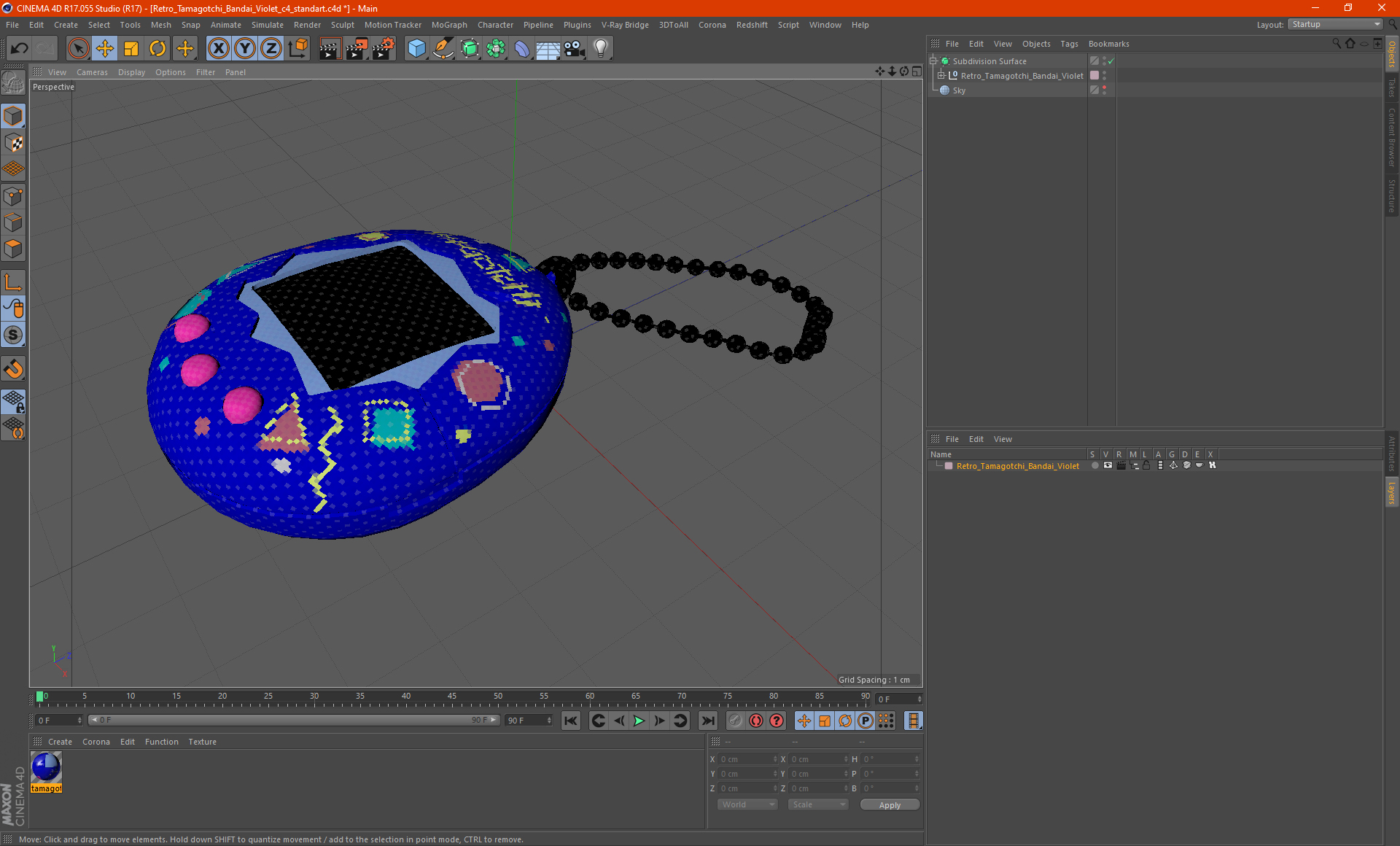Select the Sky object
The image size is (1400, 846).
[959, 90]
